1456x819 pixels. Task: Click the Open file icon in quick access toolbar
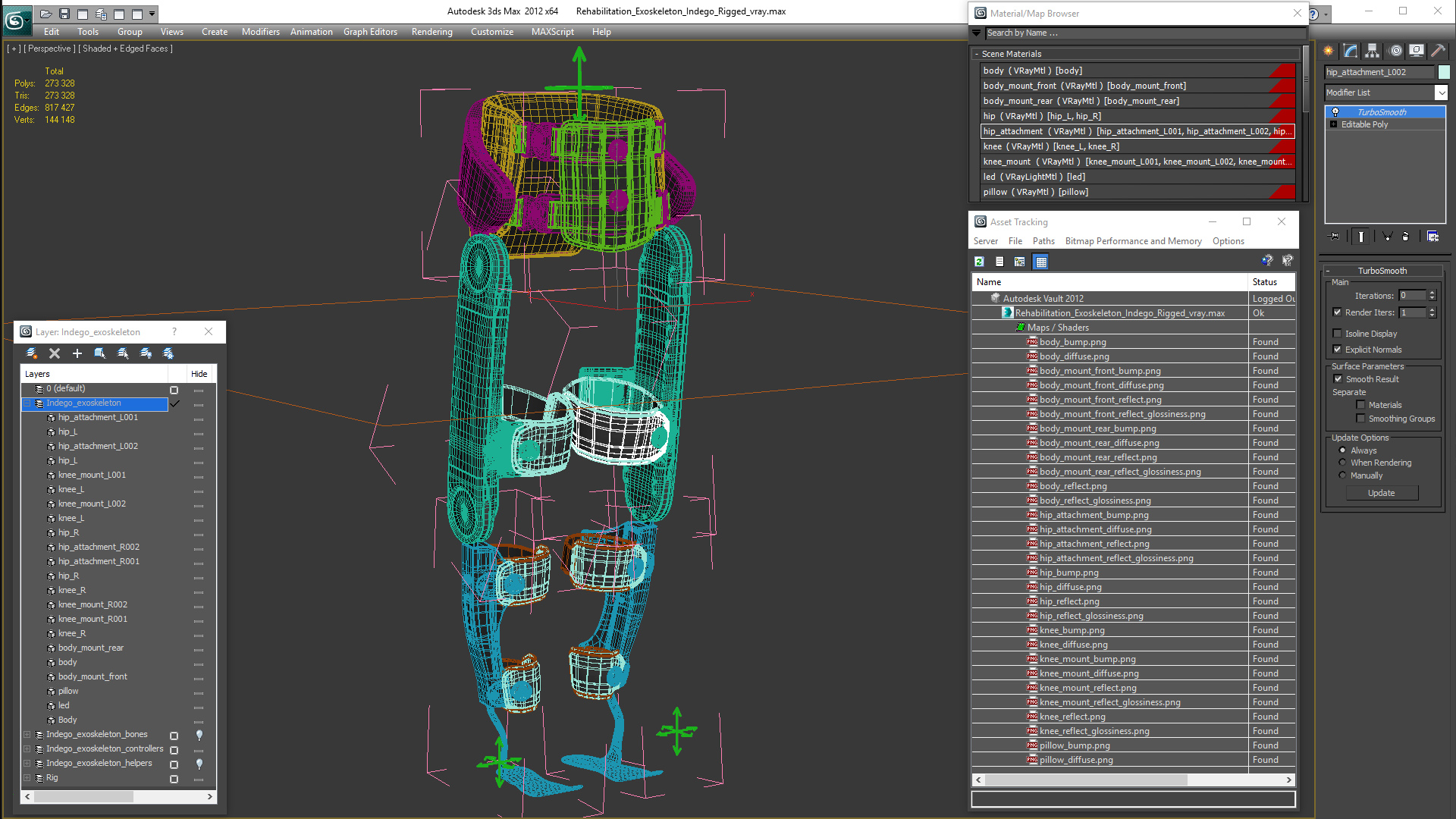click(x=46, y=14)
